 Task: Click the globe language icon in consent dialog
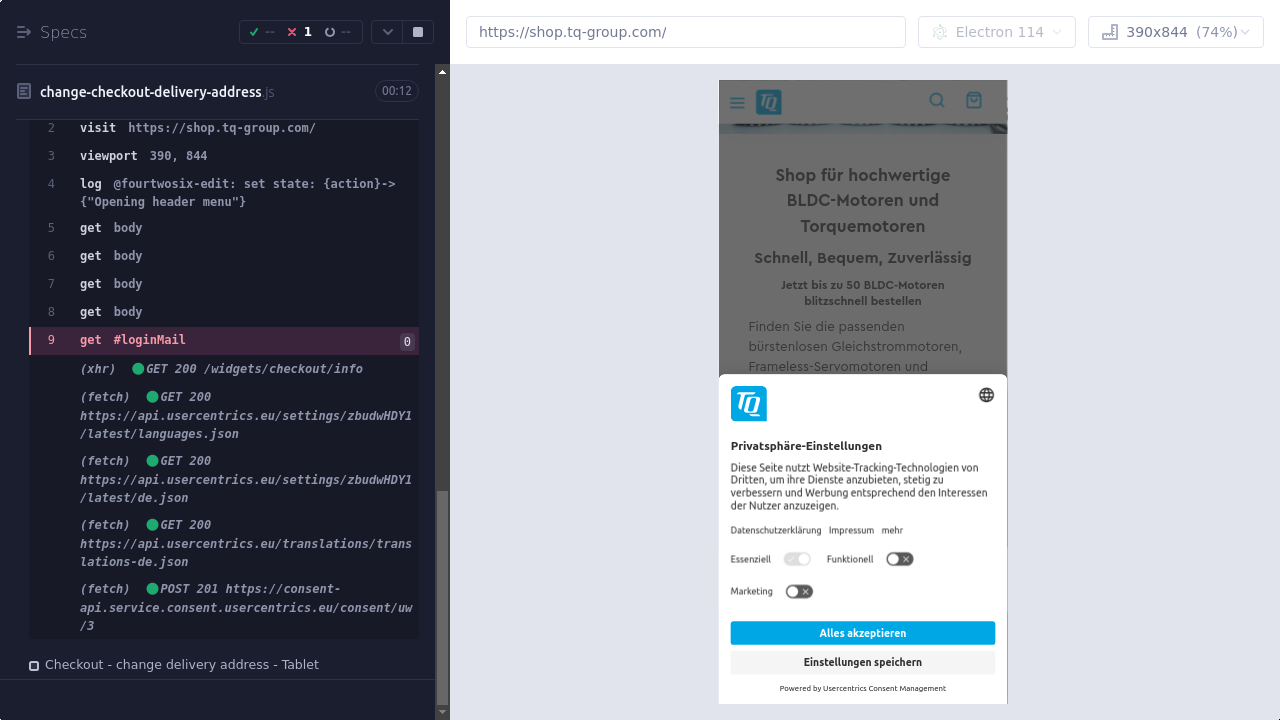click(x=986, y=395)
